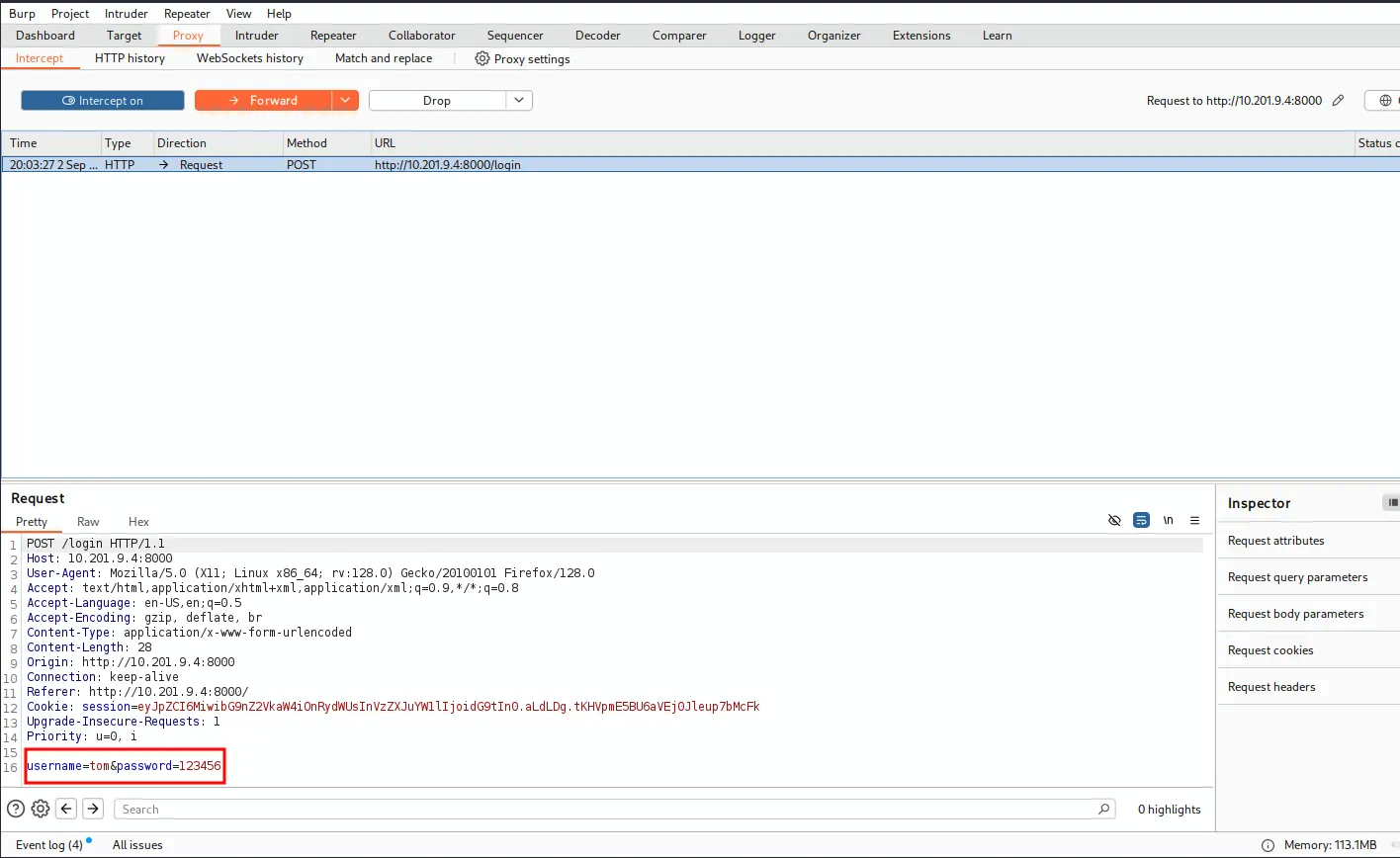Expand Request body parameters in Inspector
Image resolution: width=1400 pixels, height=858 pixels.
1308,614
